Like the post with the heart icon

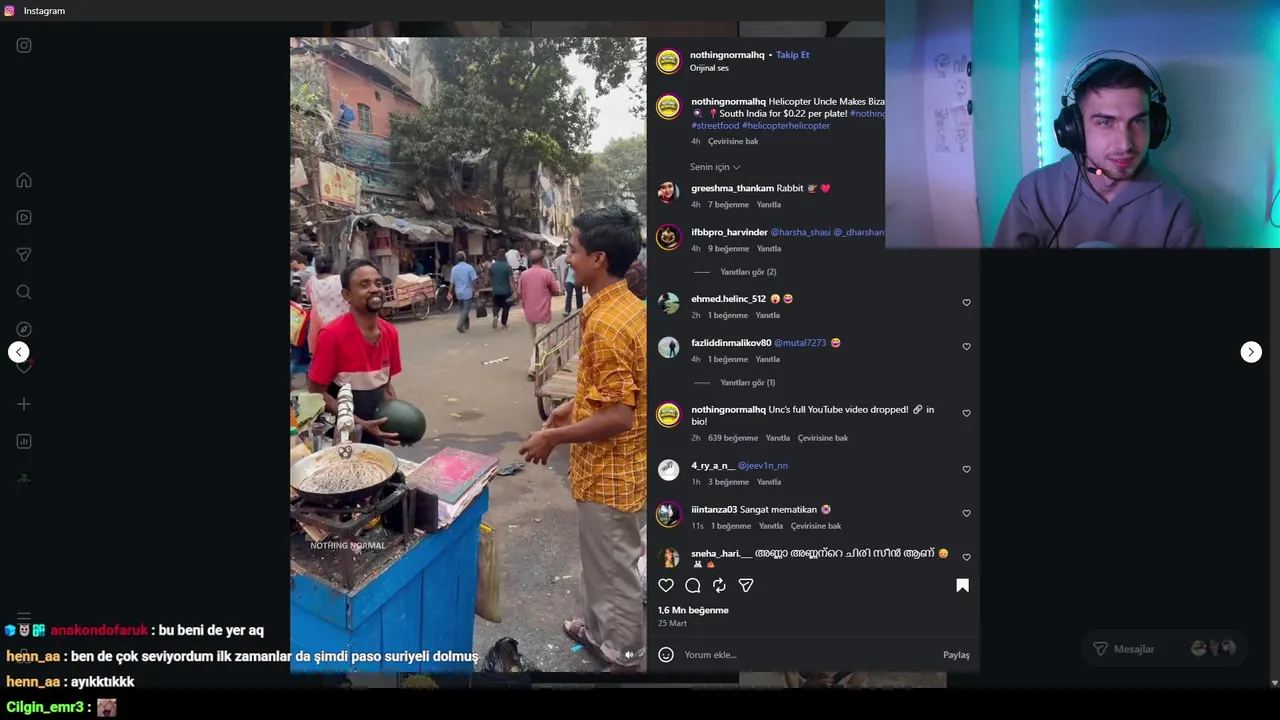click(666, 586)
